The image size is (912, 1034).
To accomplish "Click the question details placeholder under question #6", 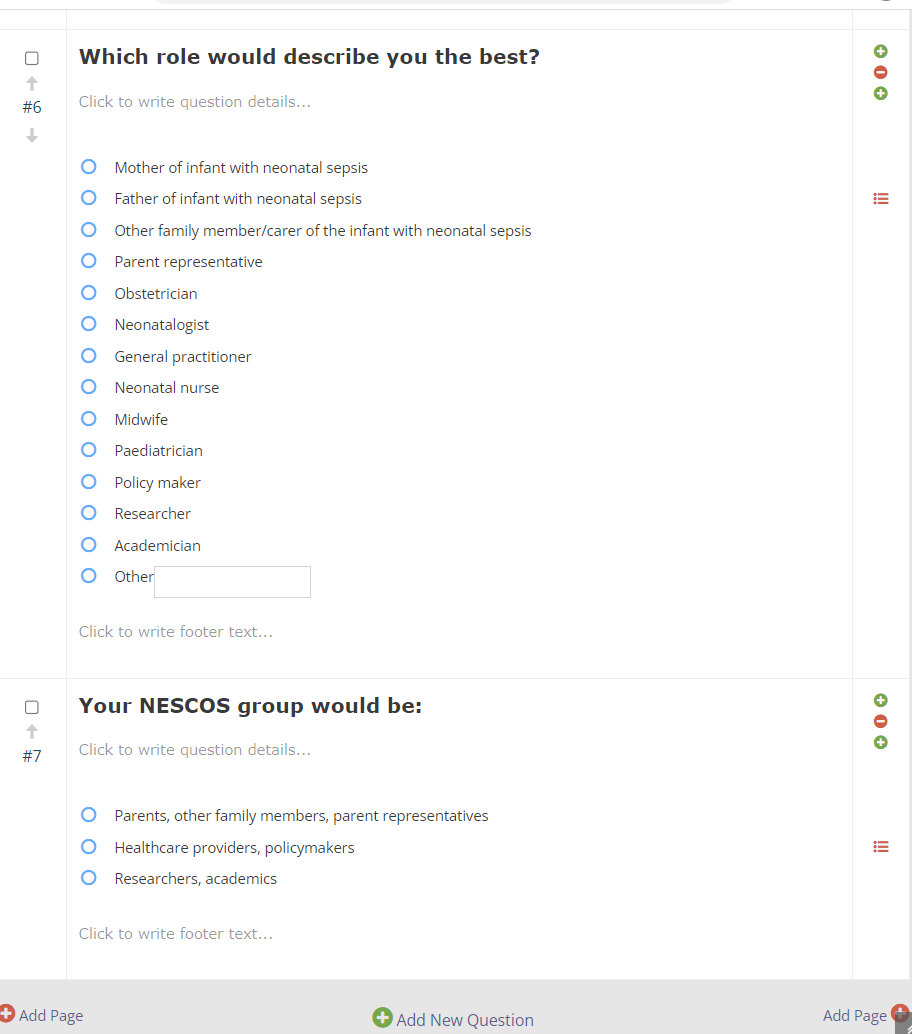I will pyautogui.click(x=195, y=102).
